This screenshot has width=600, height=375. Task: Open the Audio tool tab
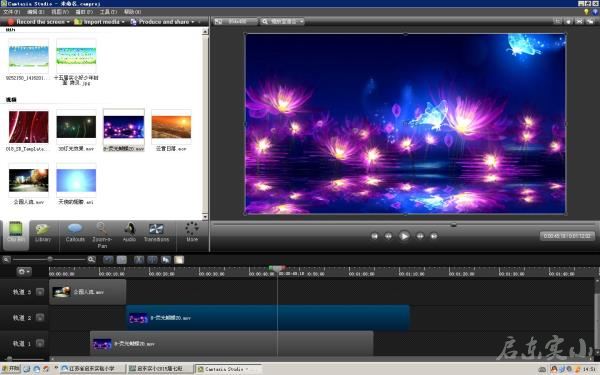click(129, 233)
